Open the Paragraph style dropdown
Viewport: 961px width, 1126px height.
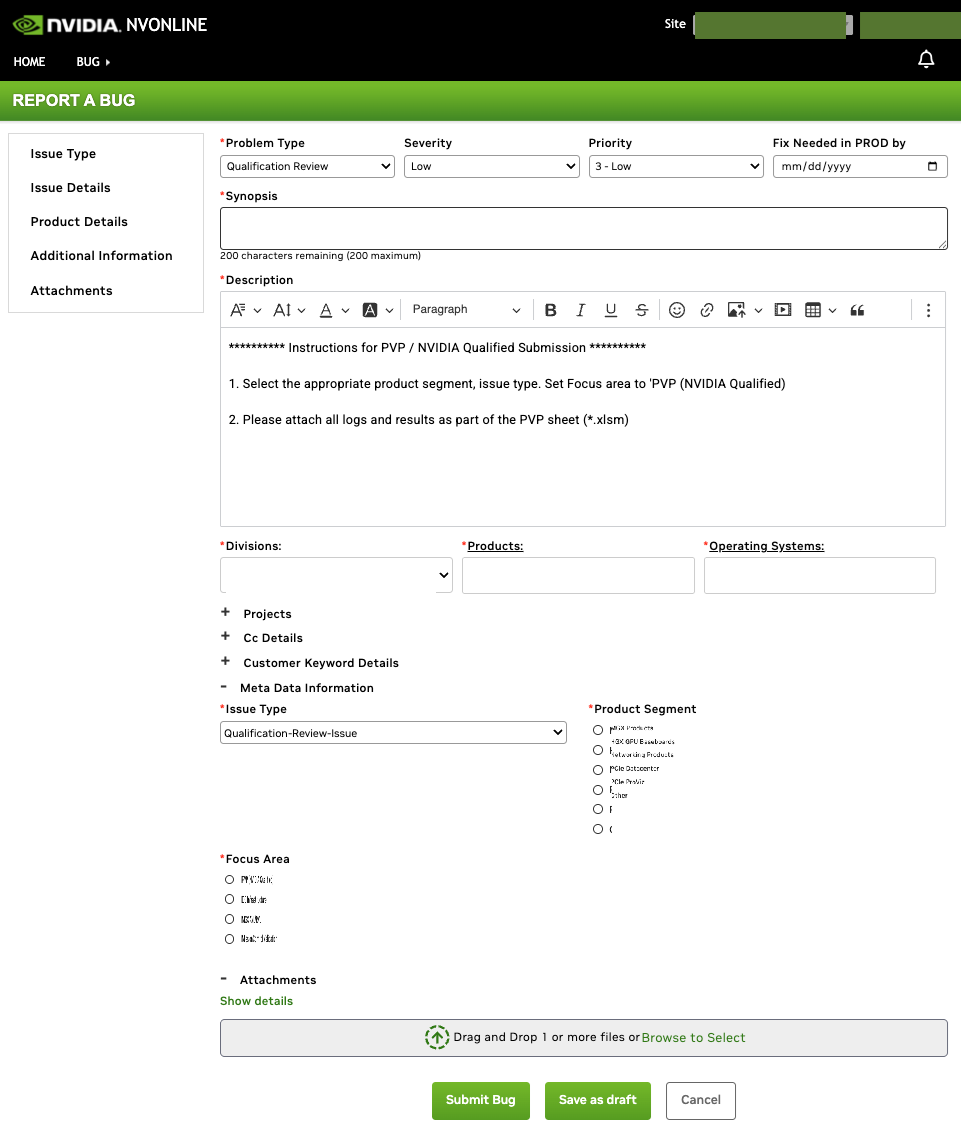pos(466,310)
